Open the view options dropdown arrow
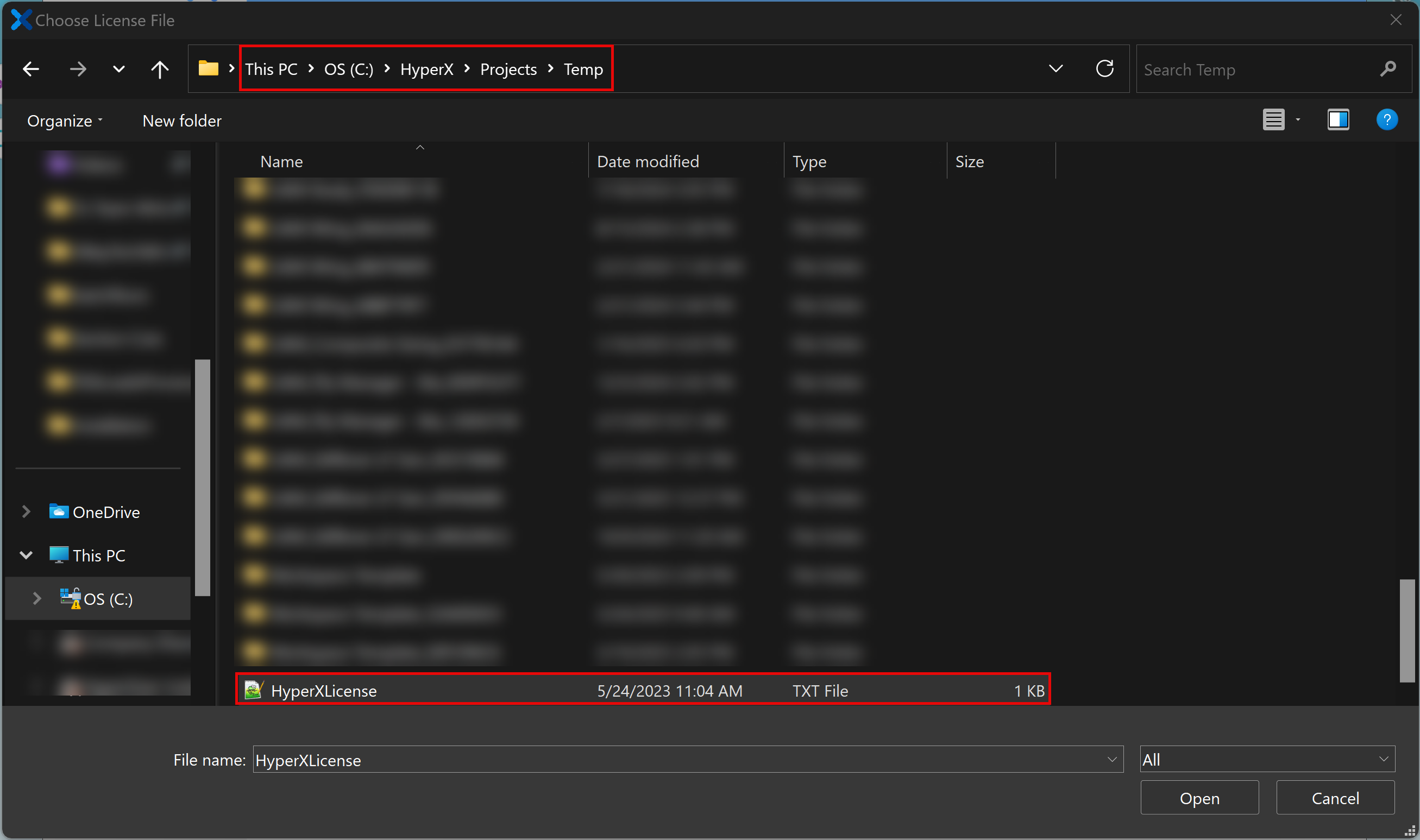The image size is (1420, 840). click(x=1298, y=119)
